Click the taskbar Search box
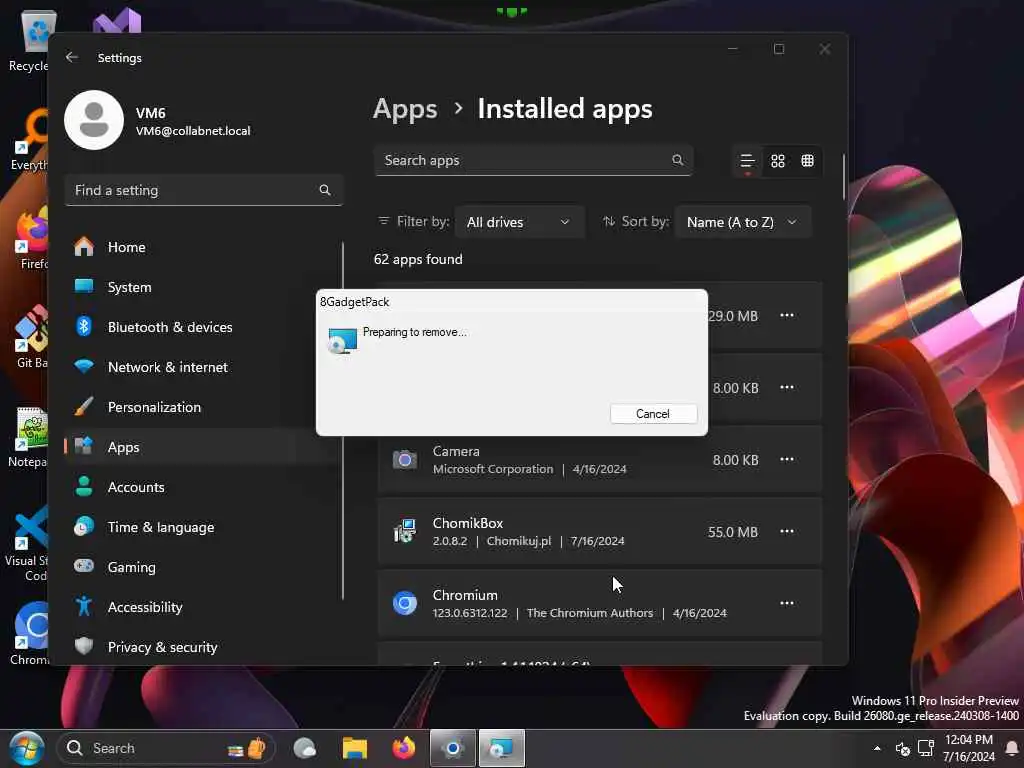 pos(166,748)
